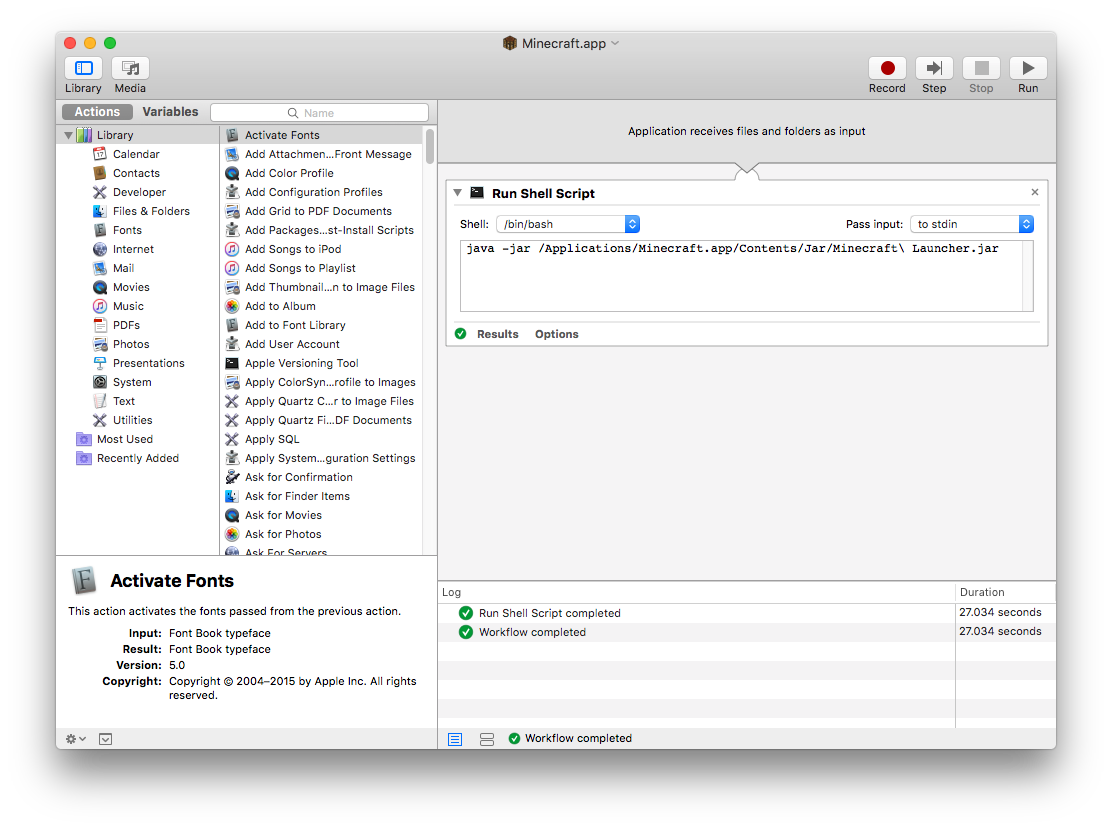Switch to the Variables tab
Viewport: 1112px width, 829px height.
click(x=170, y=112)
